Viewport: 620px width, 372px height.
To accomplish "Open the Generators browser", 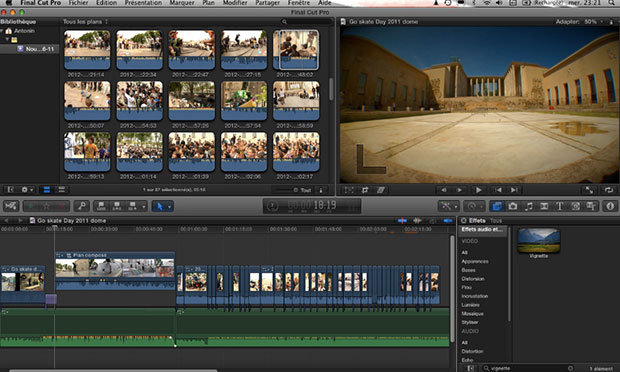I will coord(575,206).
